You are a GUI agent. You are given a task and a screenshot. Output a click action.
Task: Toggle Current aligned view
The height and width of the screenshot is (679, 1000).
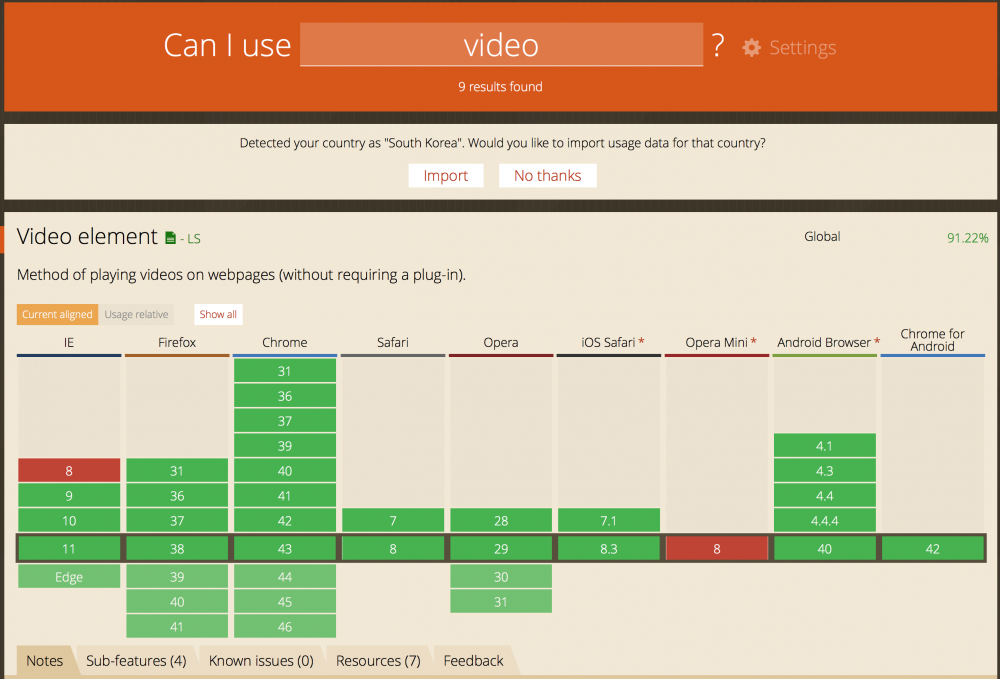[57, 314]
